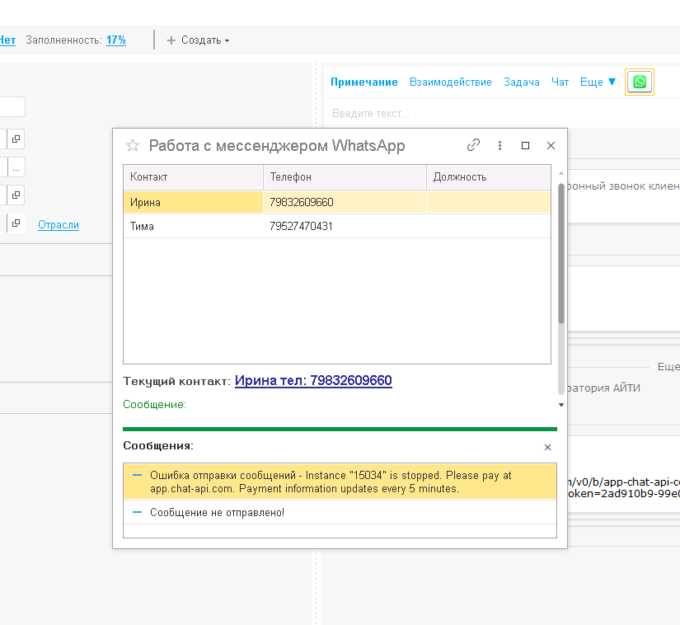
Task: Switch to the Чат tab
Action: (559, 82)
